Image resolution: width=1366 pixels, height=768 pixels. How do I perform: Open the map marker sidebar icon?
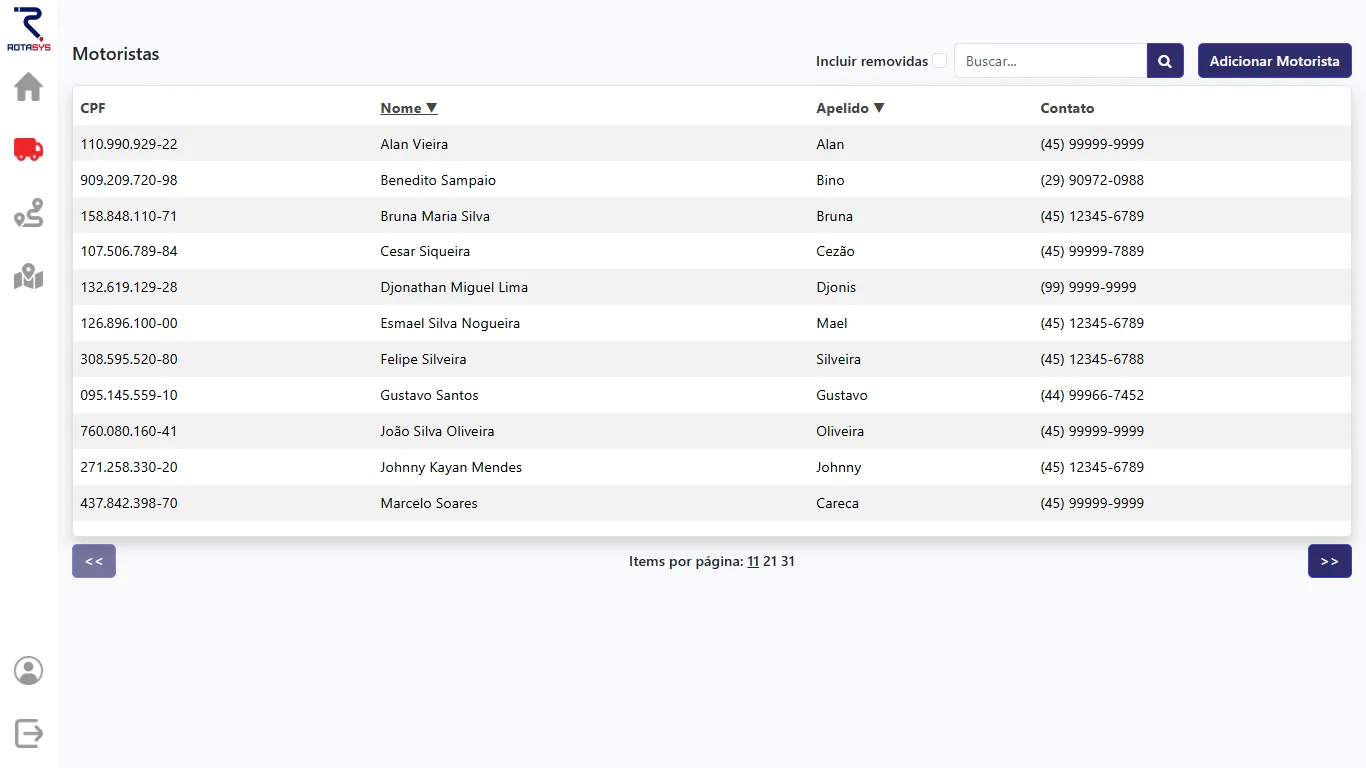coord(28,276)
